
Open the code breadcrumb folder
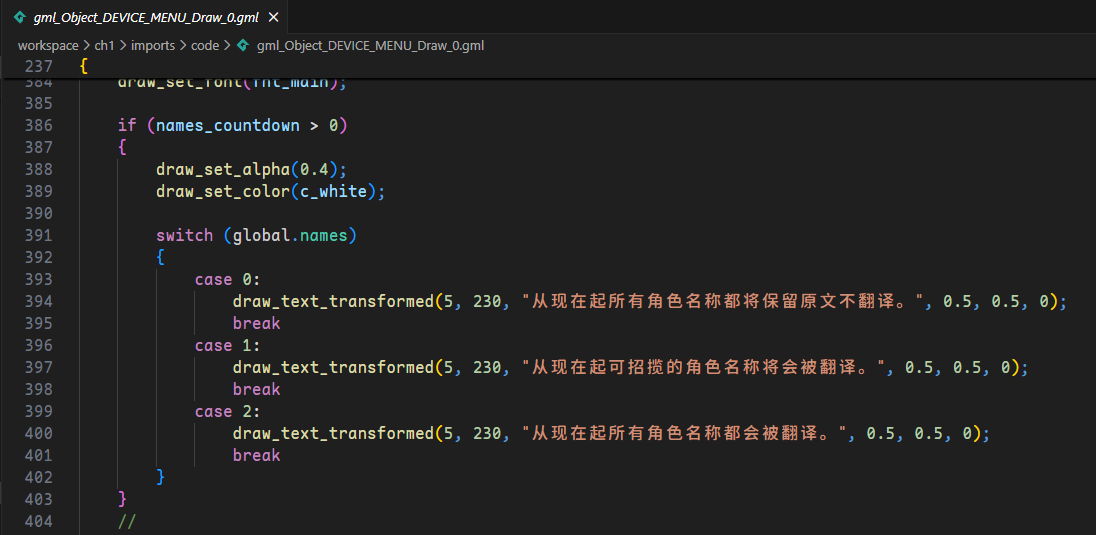[205, 45]
